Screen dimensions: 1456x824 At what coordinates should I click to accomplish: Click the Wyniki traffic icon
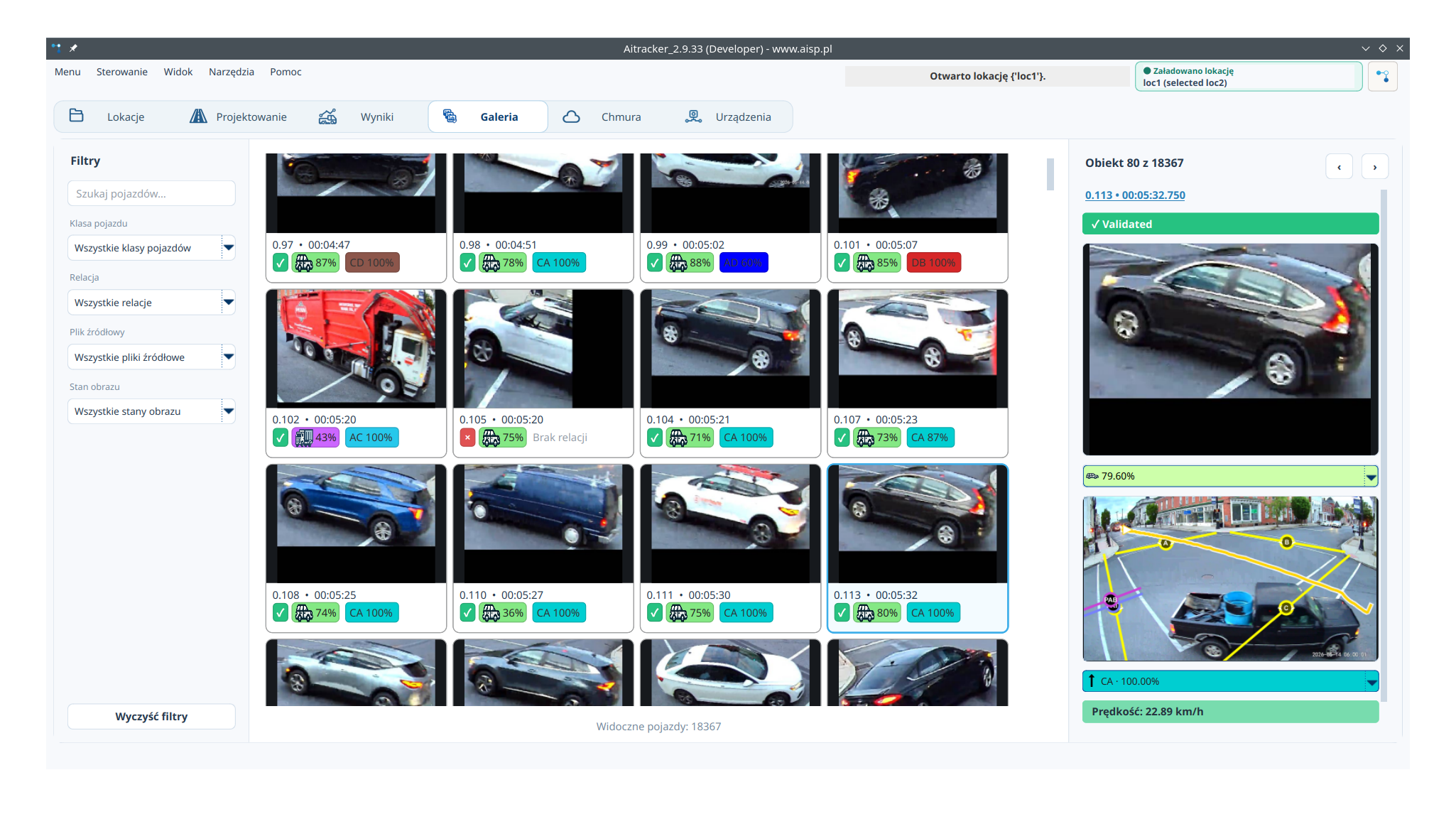[x=327, y=116]
